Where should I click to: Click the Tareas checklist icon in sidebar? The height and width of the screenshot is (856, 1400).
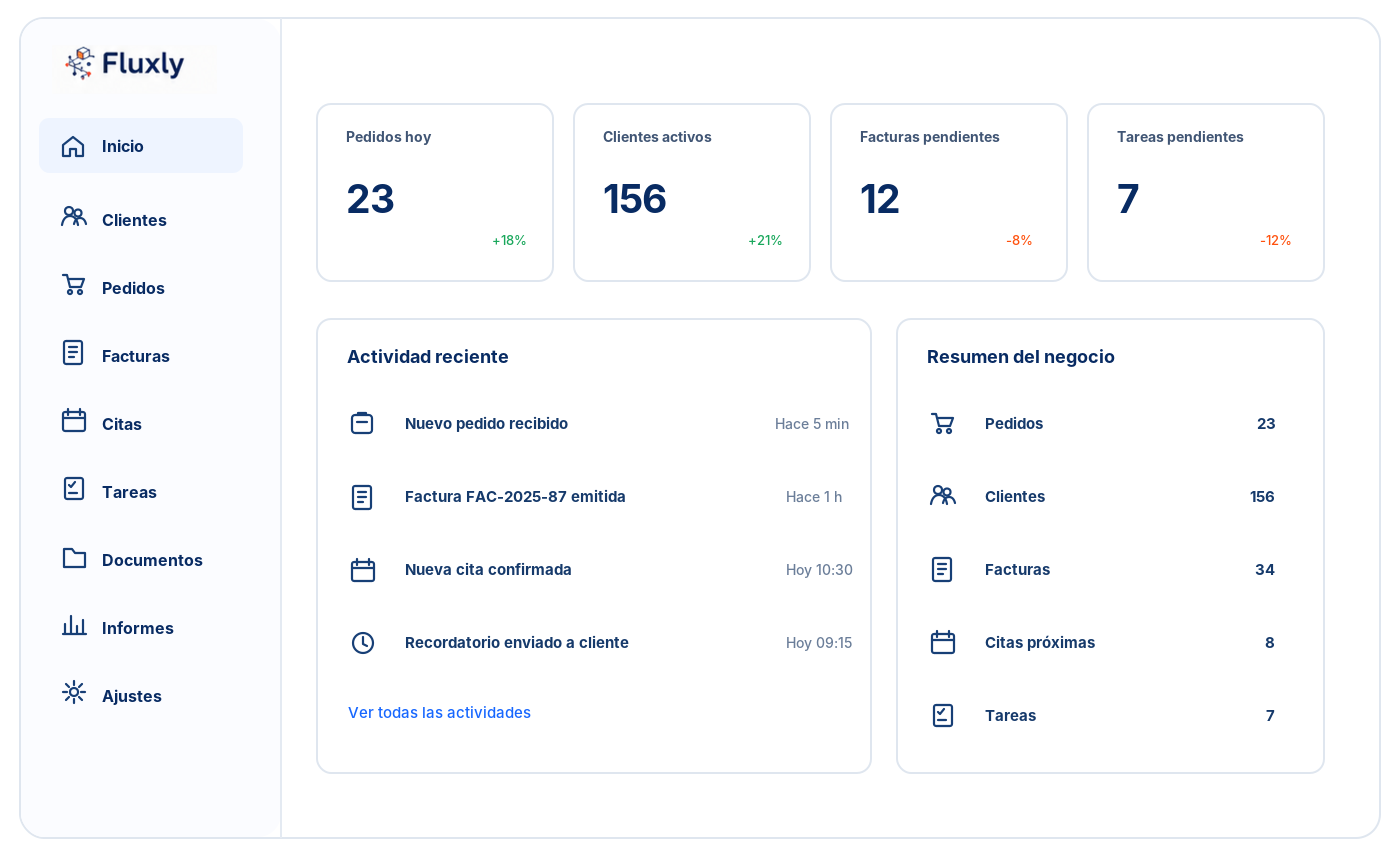(74, 488)
